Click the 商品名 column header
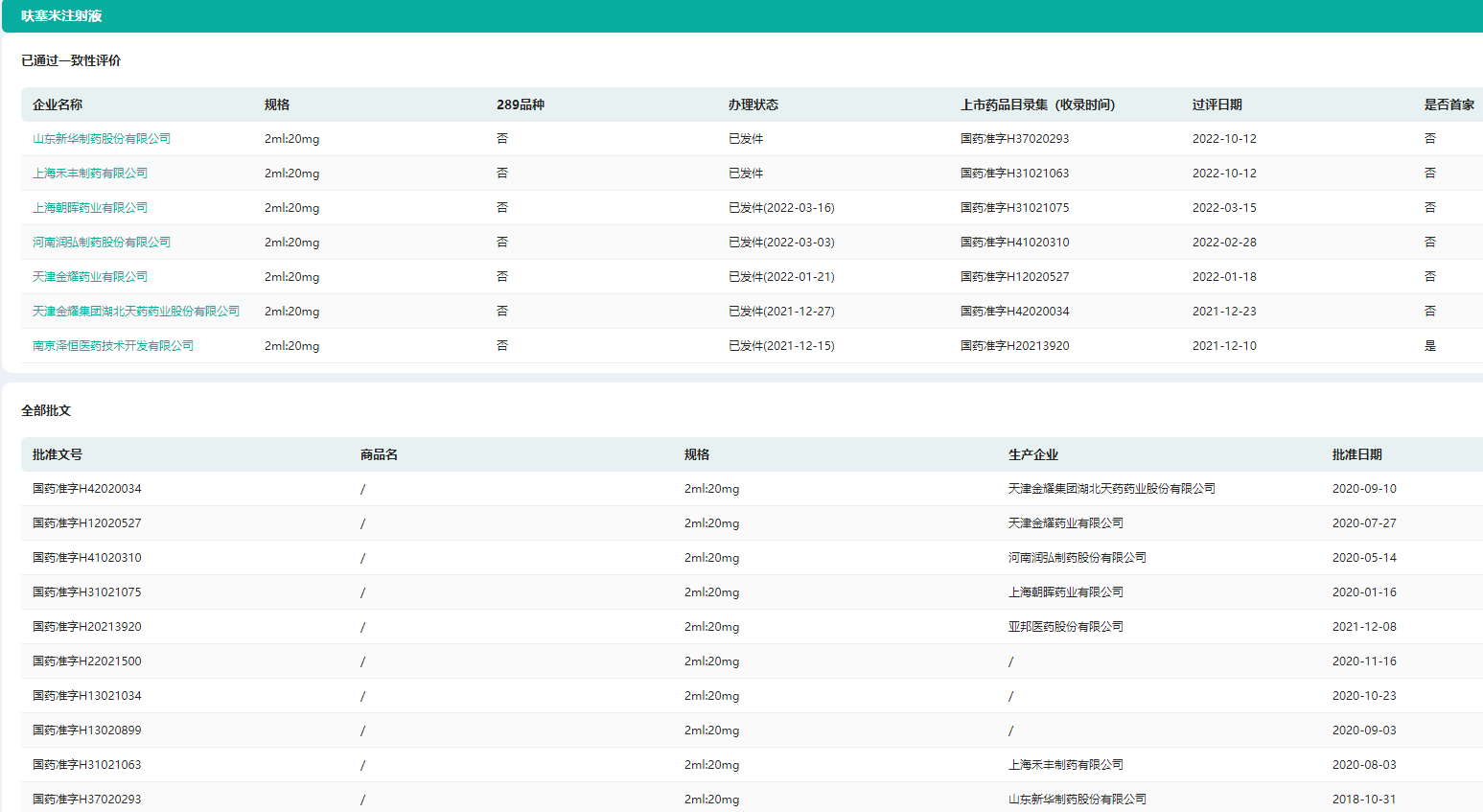This screenshot has width=1483, height=812. click(379, 454)
